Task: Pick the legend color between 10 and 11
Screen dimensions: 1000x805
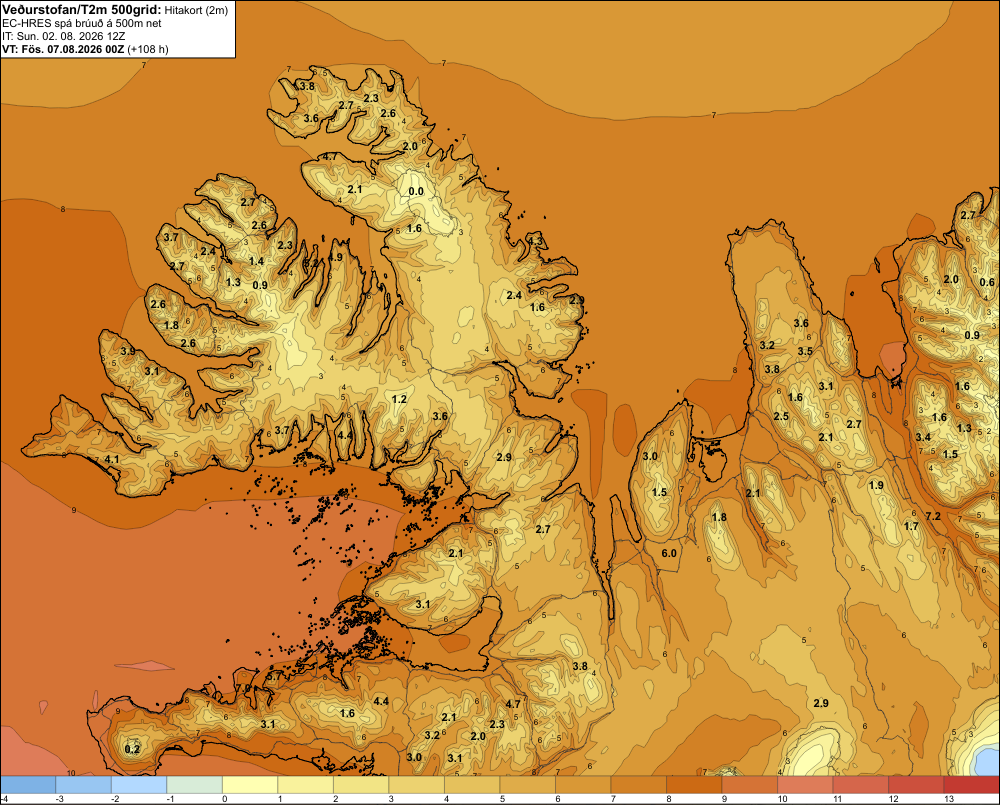Action: pyautogui.click(x=805, y=785)
